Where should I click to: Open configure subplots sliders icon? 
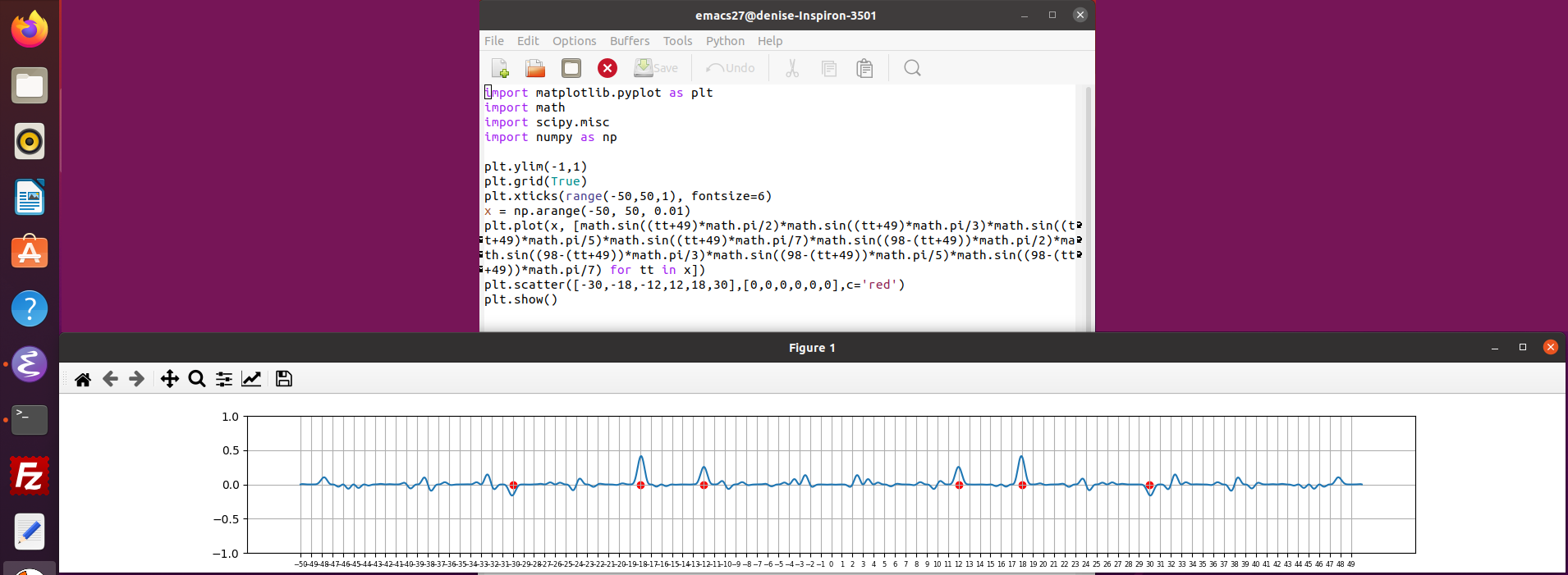[x=224, y=379]
